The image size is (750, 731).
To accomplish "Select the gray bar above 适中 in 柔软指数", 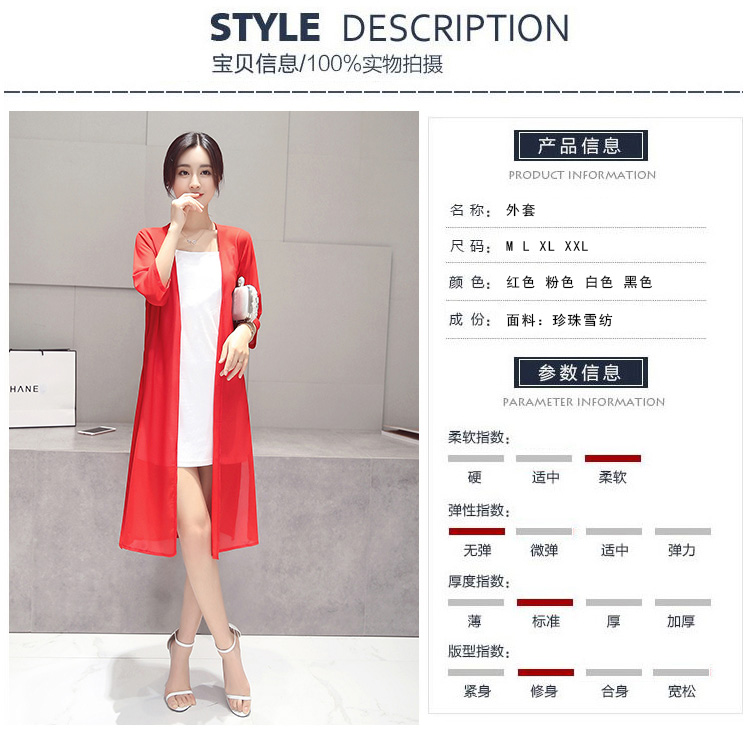I will point(544,458).
